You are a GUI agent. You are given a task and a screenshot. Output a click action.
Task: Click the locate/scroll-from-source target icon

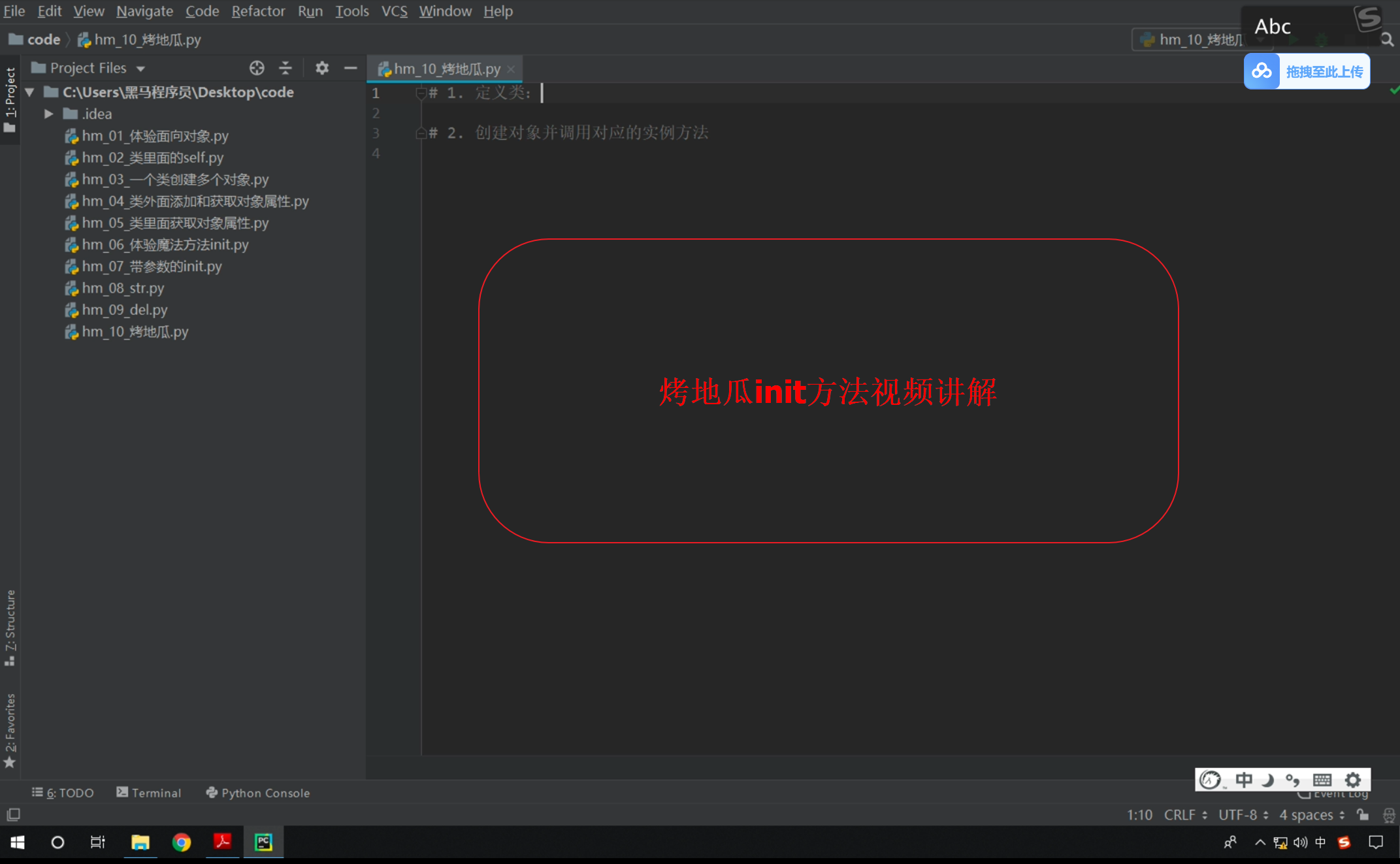(x=257, y=68)
